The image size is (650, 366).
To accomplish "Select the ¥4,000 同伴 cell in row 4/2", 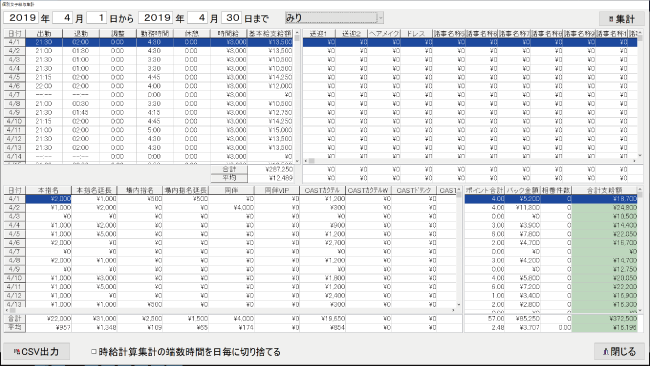I will click(x=231, y=208).
